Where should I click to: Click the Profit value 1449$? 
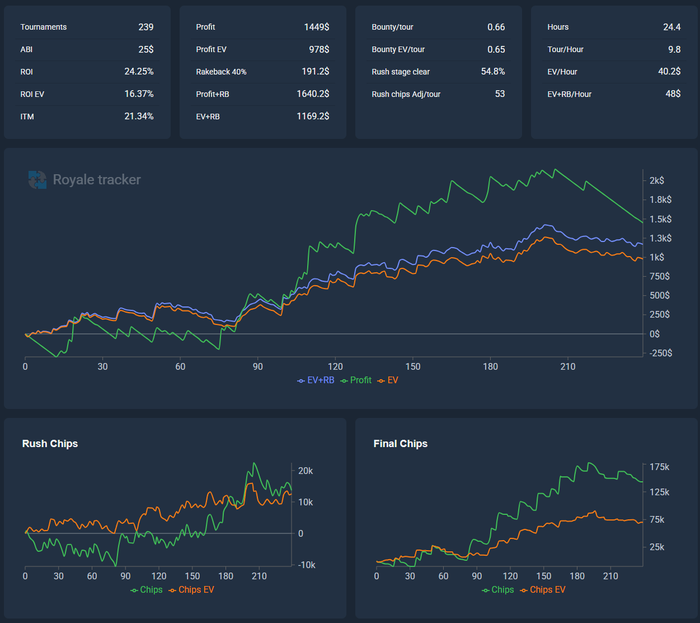317,27
